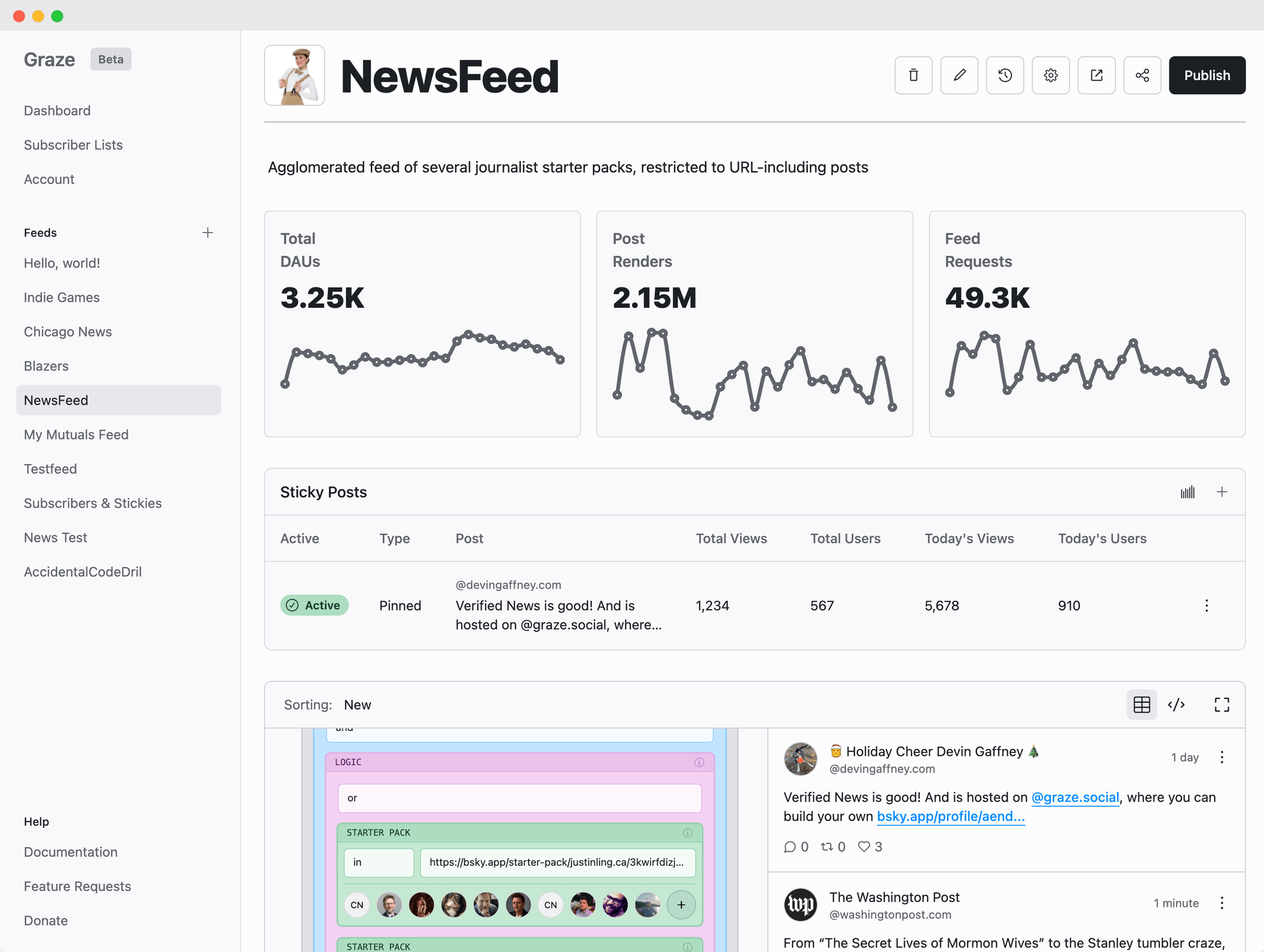Image resolution: width=1264 pixels, height=952 pixels.
Task: Select the Chicago News feed
Action: 68,332
